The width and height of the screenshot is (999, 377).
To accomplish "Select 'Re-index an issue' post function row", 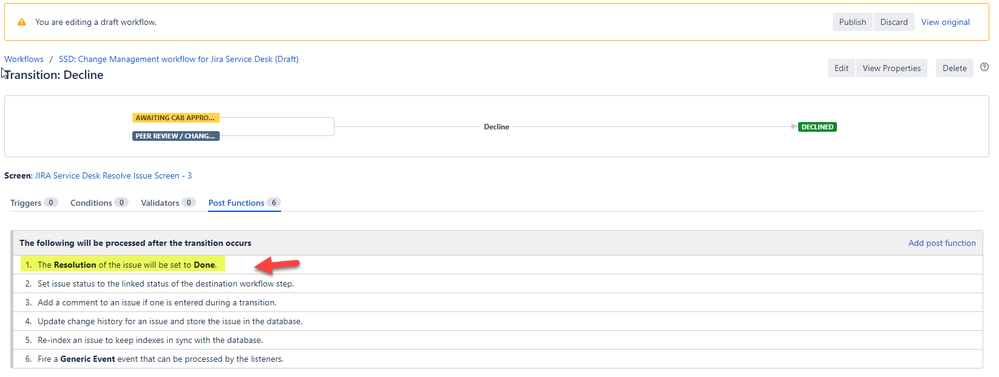I will [497, 339].
